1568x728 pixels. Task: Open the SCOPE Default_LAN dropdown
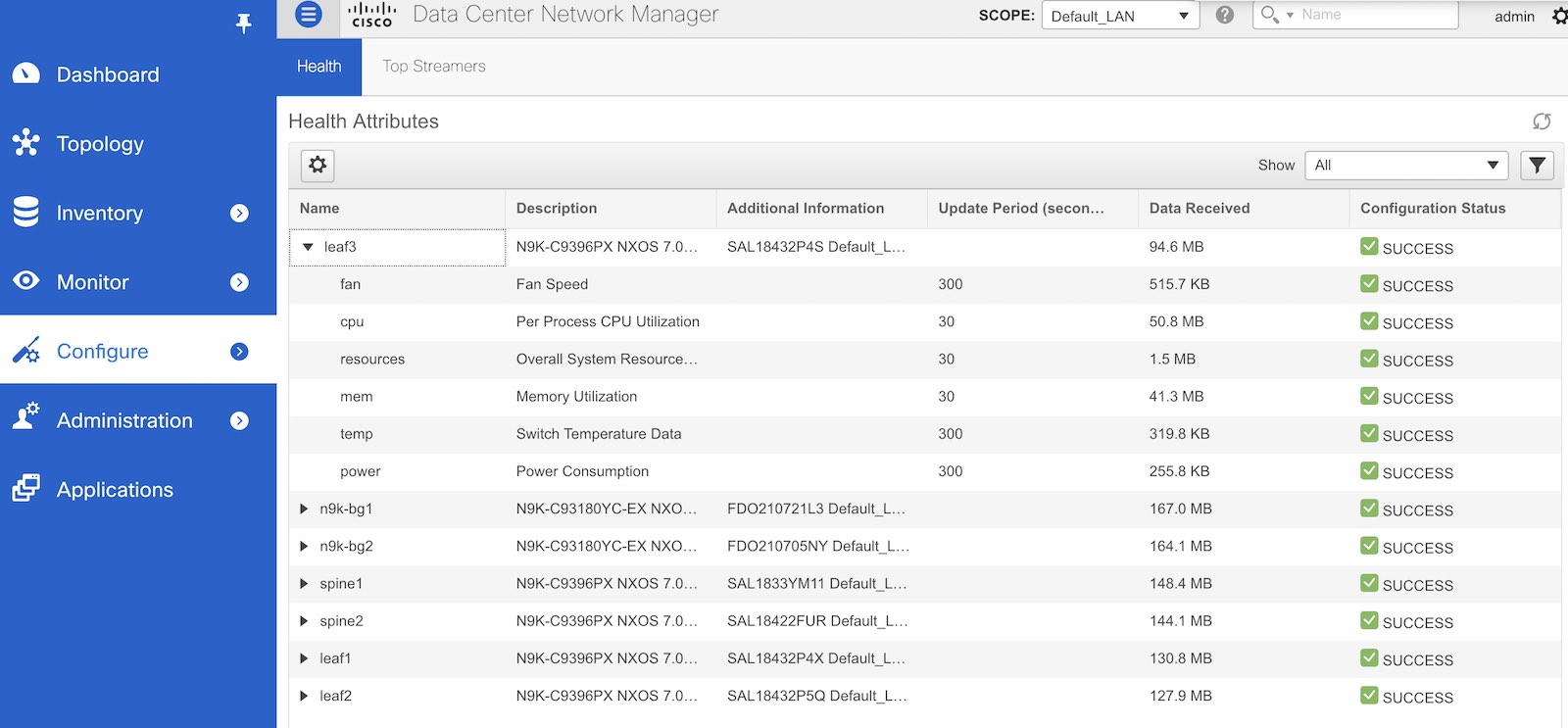pos(1120,16)
